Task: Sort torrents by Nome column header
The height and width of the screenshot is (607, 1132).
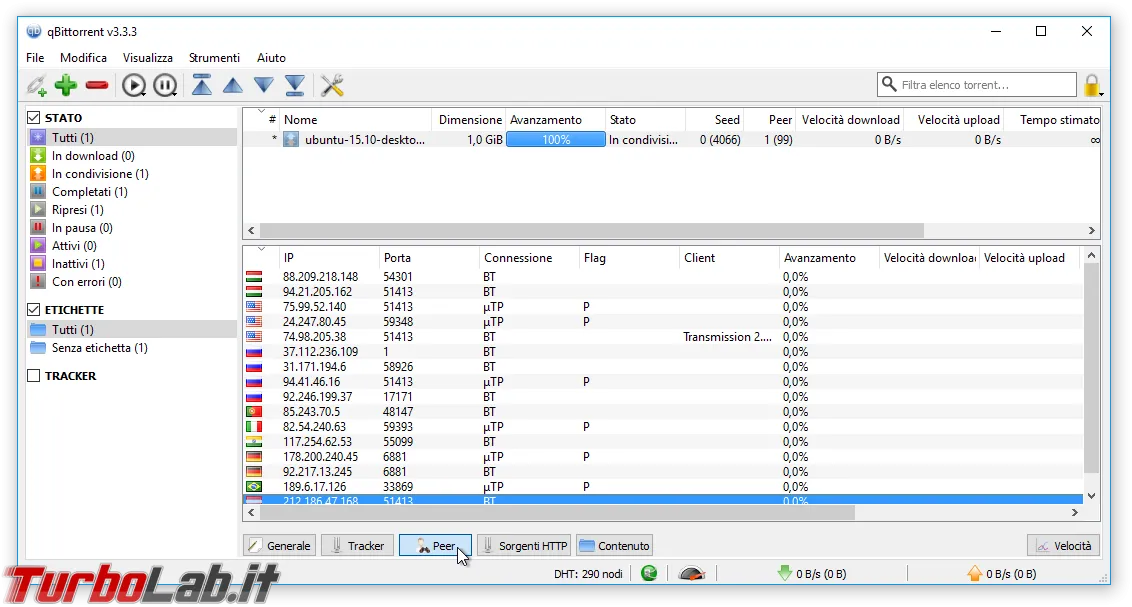Action: tap(355, 120)
